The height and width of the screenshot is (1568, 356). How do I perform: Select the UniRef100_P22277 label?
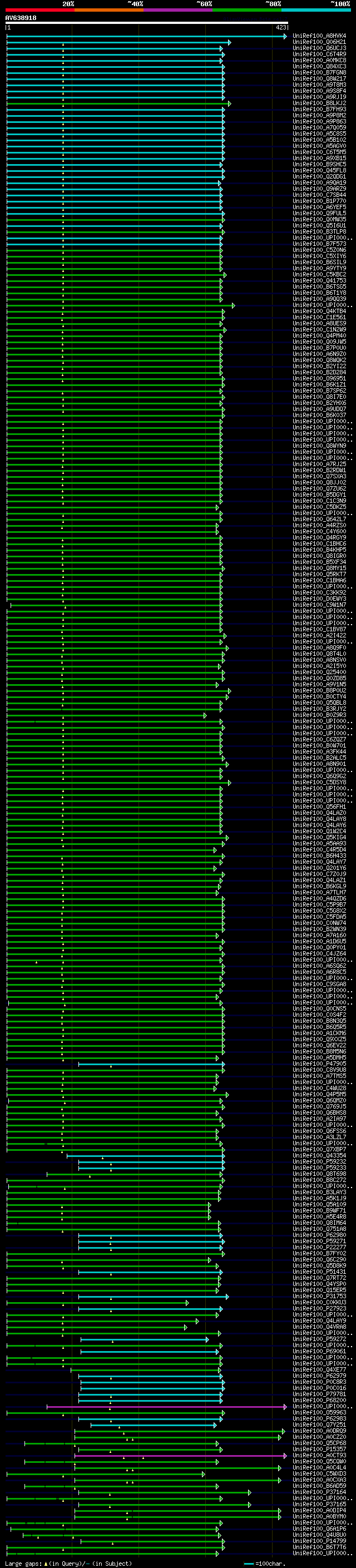319,1248
